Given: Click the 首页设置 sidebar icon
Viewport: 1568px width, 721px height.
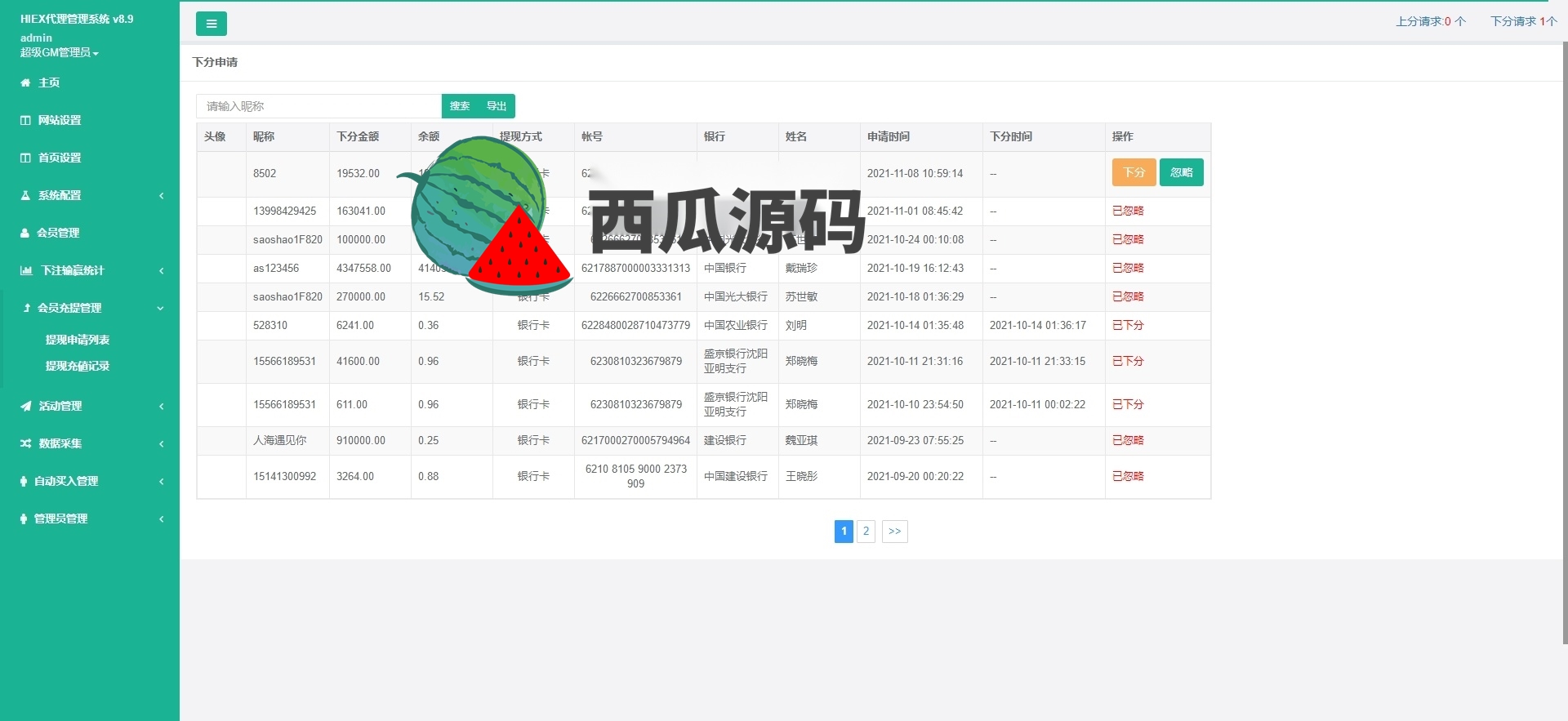Looking at the screenshot, I should tap(25, 158).
